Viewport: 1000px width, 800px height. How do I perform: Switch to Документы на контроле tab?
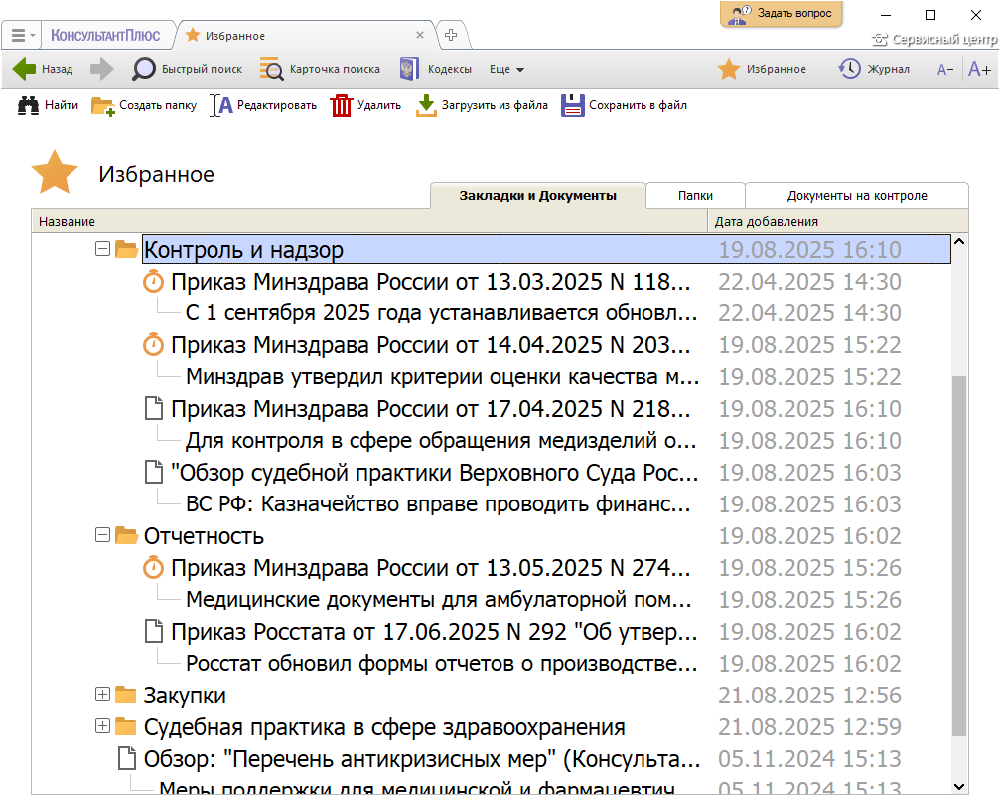(857, 196)
